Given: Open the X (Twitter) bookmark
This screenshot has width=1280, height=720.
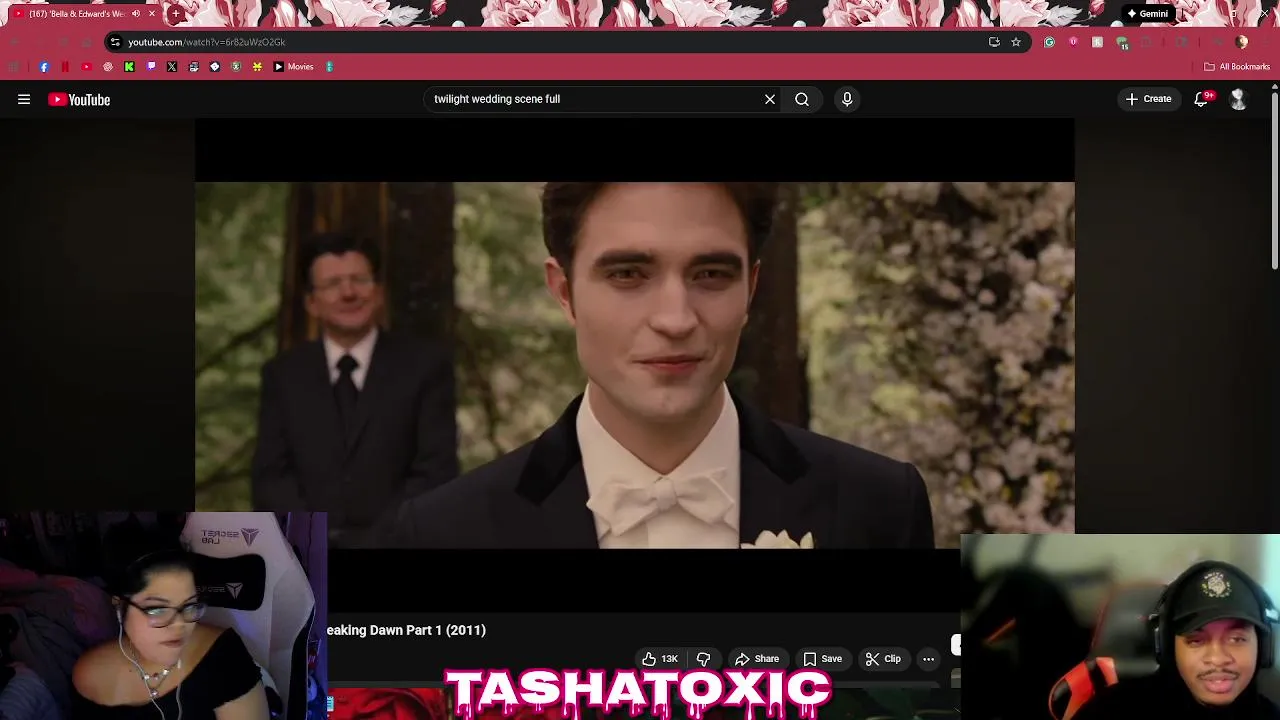Looking at the screenshot, I should (172, 67).
